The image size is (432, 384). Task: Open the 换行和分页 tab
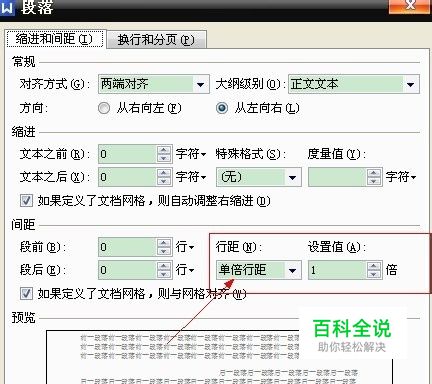pos(157,40)
